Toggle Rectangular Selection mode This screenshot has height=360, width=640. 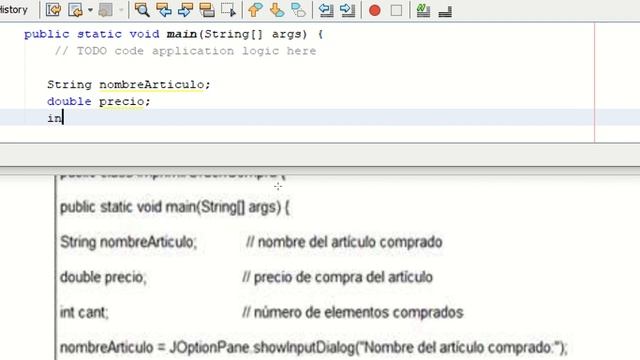pos(229,10)
